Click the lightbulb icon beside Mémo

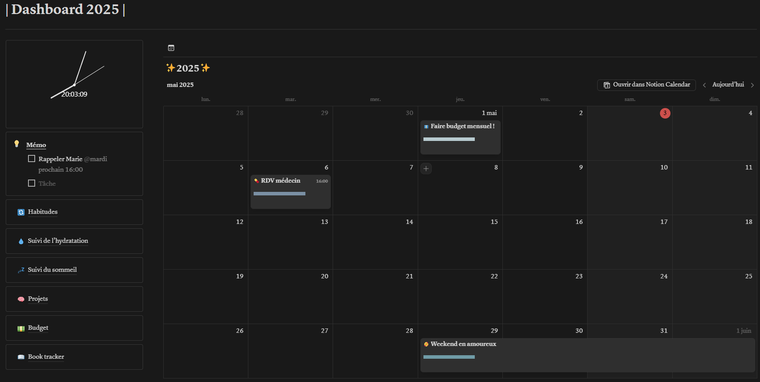click(16, 143)
